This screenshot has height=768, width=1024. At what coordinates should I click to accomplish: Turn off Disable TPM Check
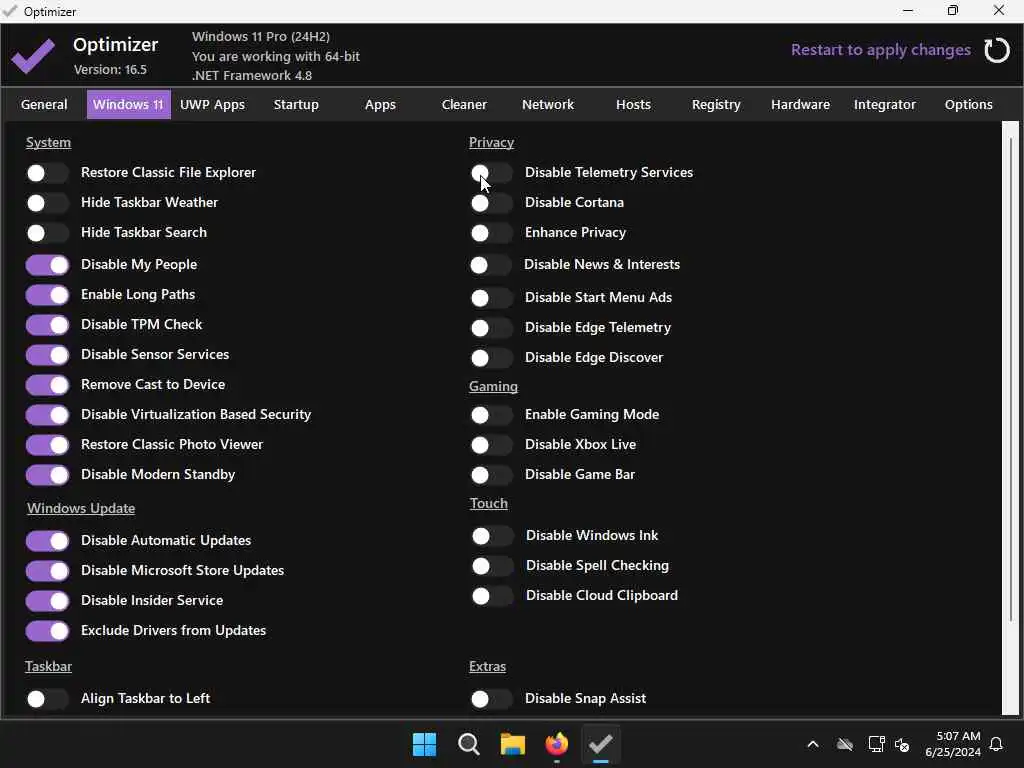pos(47,325)
